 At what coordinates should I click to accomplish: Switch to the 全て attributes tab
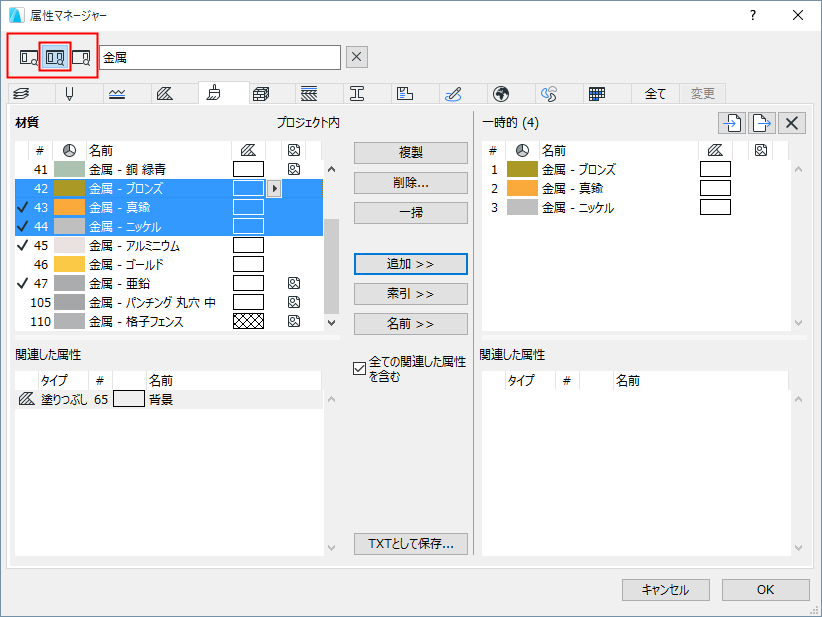[x=656, y=93]
